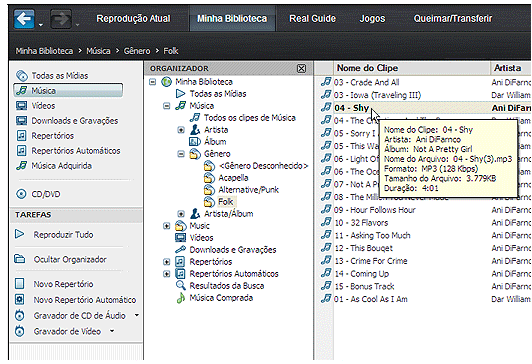Open the Real Guide tab
The width and height of the screenshot is (532, 364).
click(312, 19)
